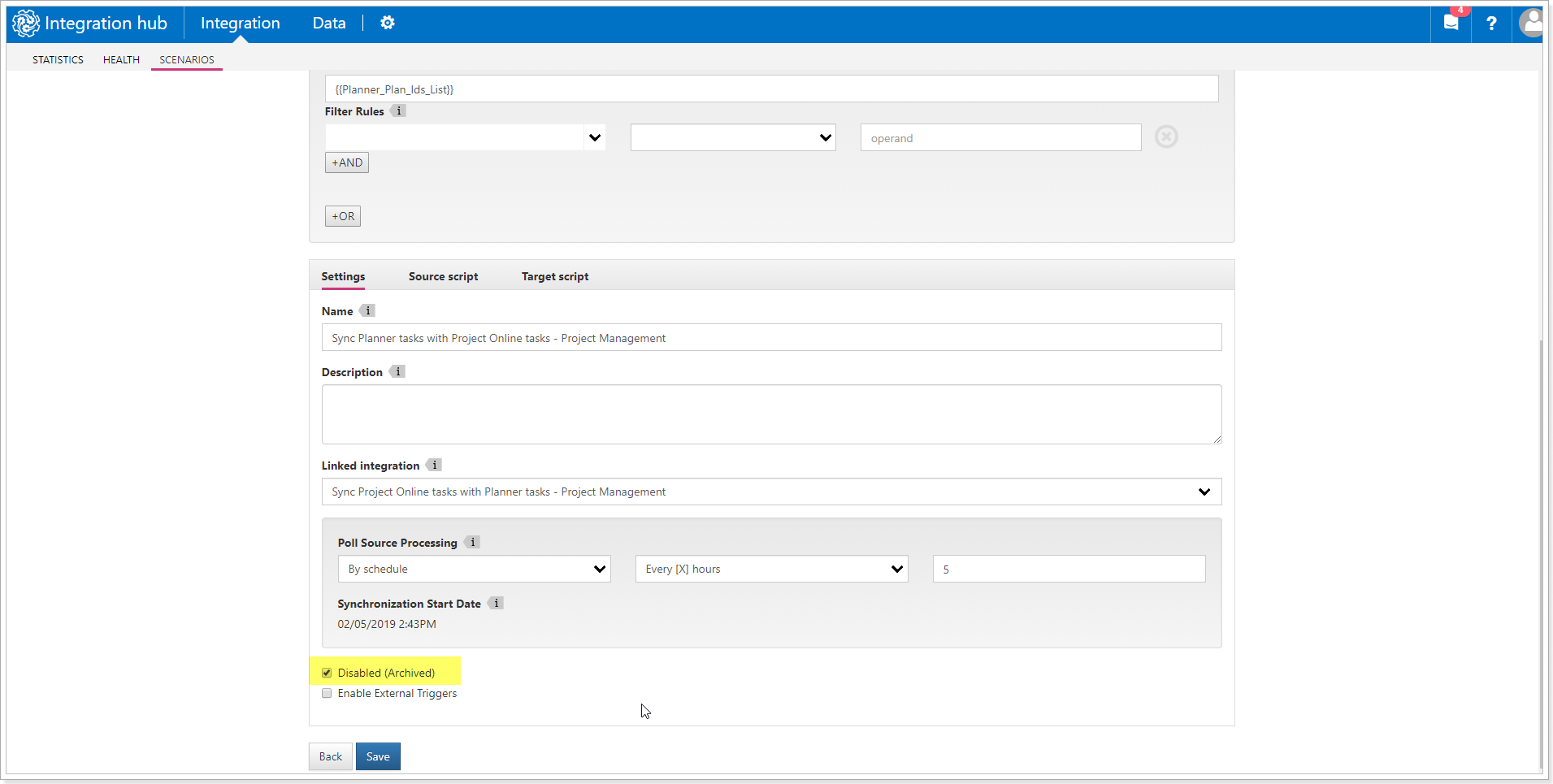Screen dimensions: 1553x784
Task: Switch to the Scenarios tab
Action: coord(187,59)
